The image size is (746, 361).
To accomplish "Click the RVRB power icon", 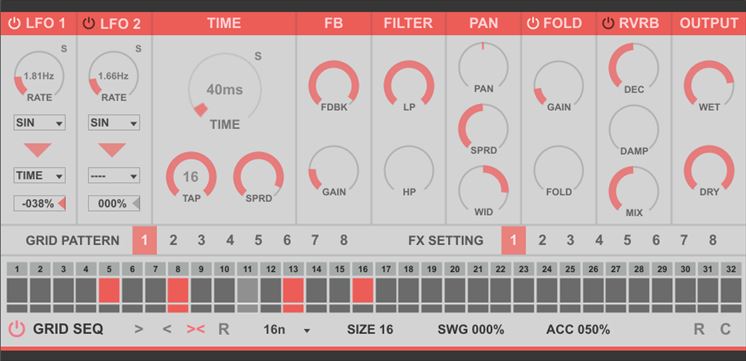I will click(608, 23).
